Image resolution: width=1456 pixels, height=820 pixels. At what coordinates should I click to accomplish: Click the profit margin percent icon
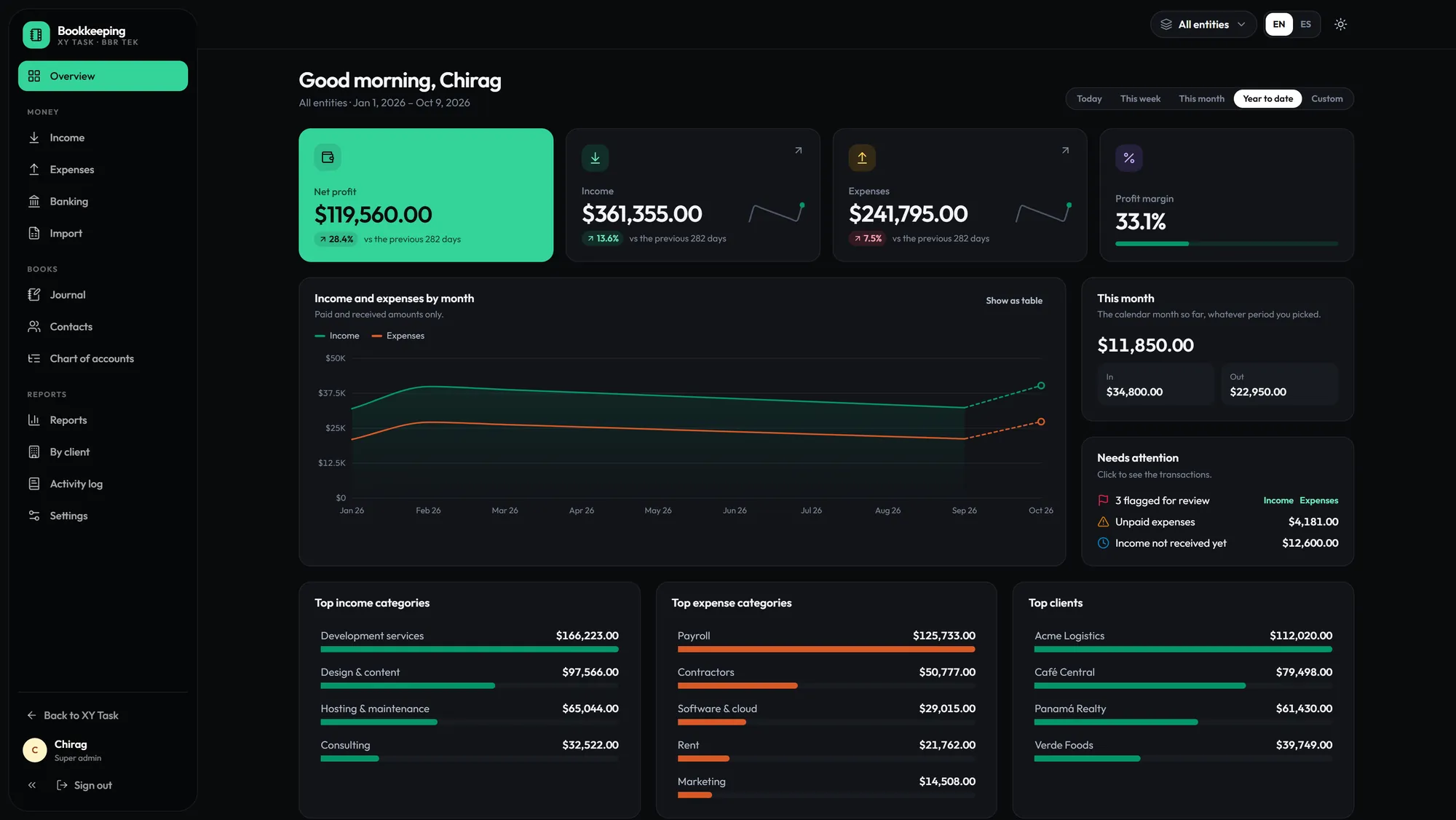click(1129, 158)
